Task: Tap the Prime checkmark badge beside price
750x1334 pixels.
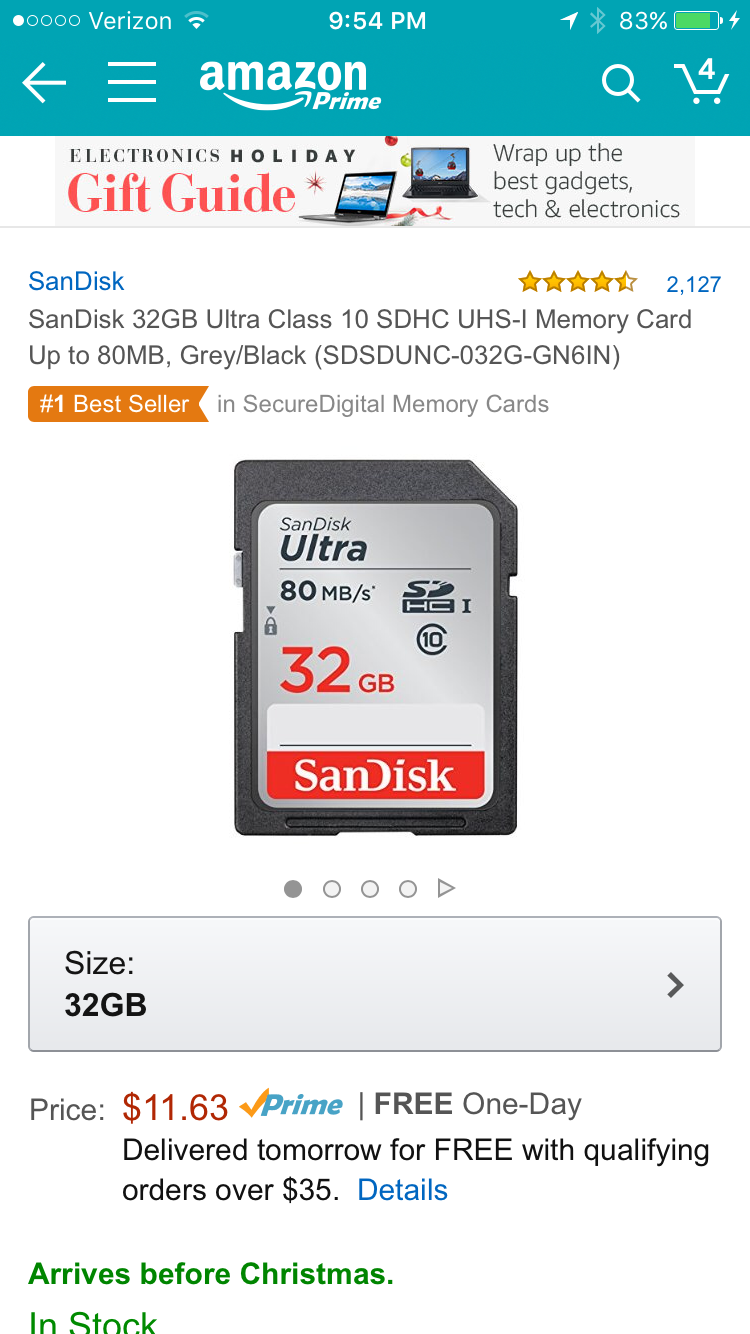Action: [291, 1104]
